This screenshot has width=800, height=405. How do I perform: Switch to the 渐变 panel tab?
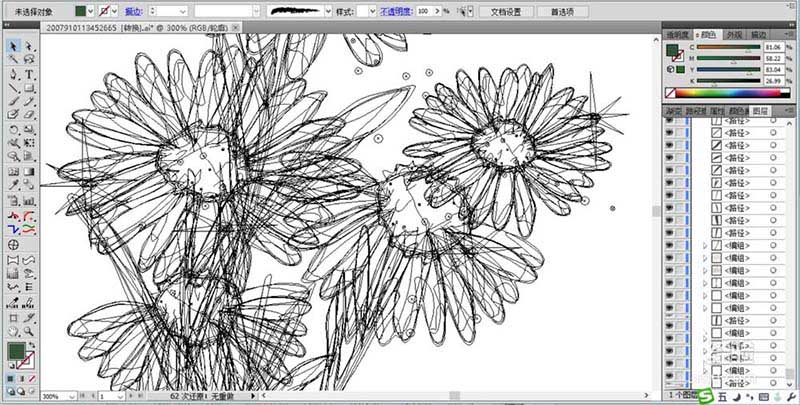pyautogui.click(x=674, y=111)
